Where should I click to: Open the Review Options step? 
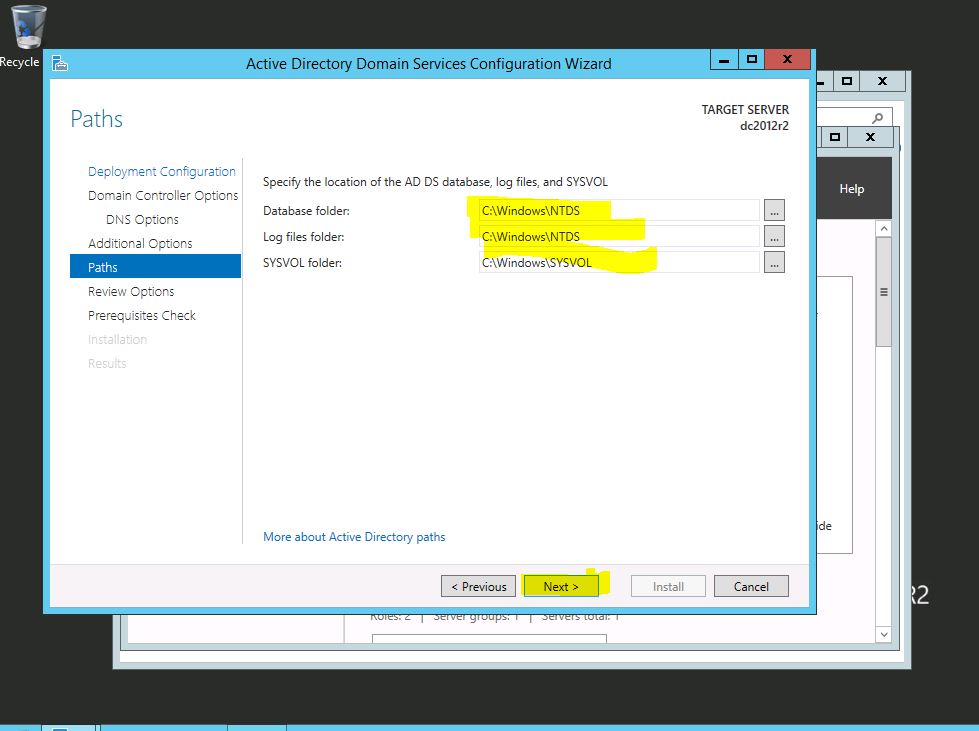click(x=131, y=292)
